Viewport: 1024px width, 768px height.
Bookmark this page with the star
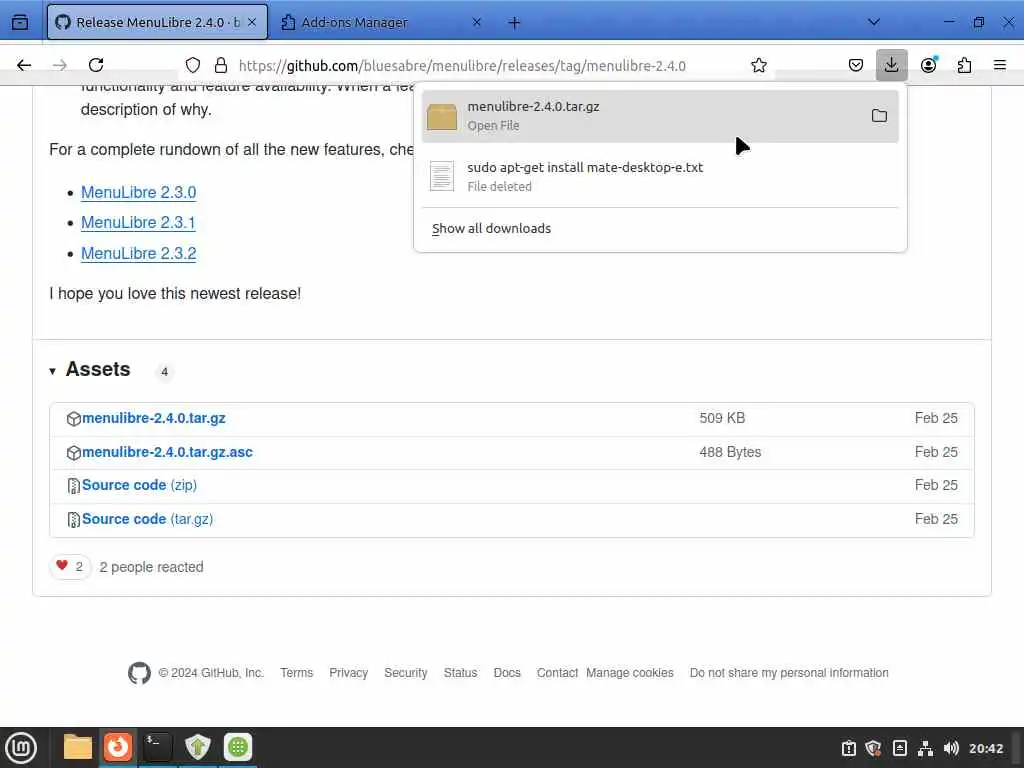click(758, 65)
